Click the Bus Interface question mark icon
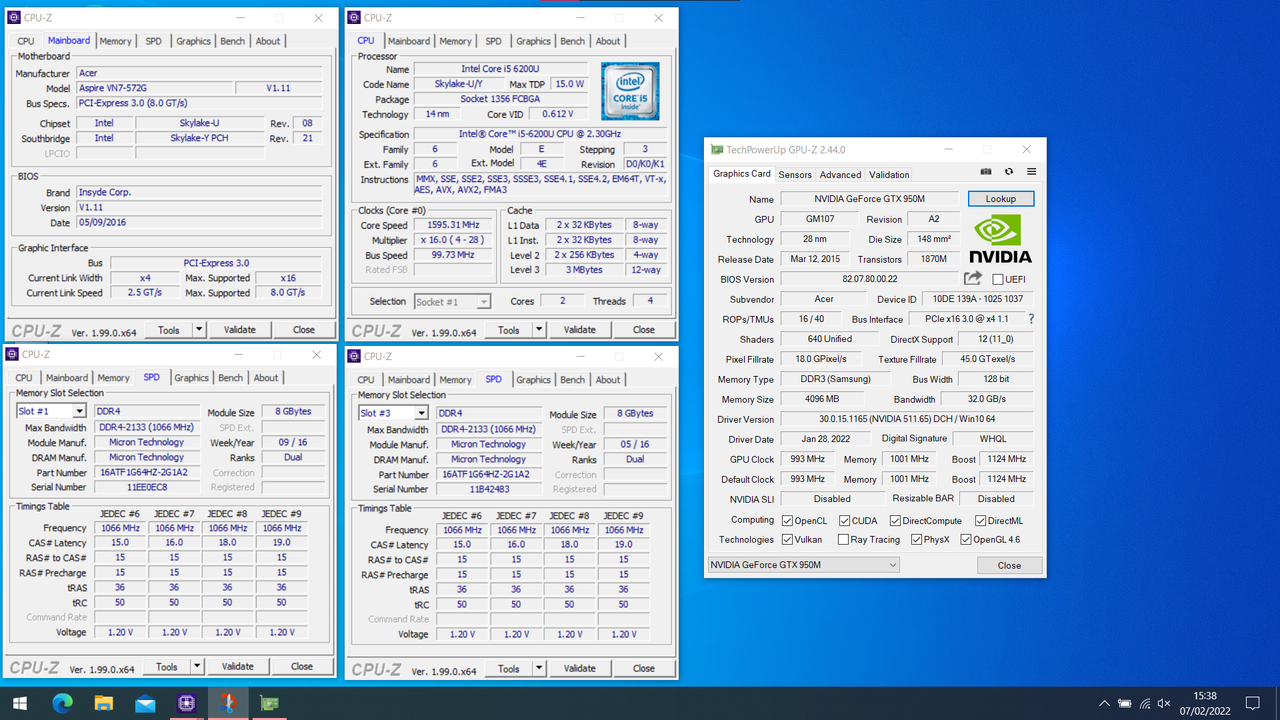This screenshot has height=720, width=1280. [x=1031, y=319]
